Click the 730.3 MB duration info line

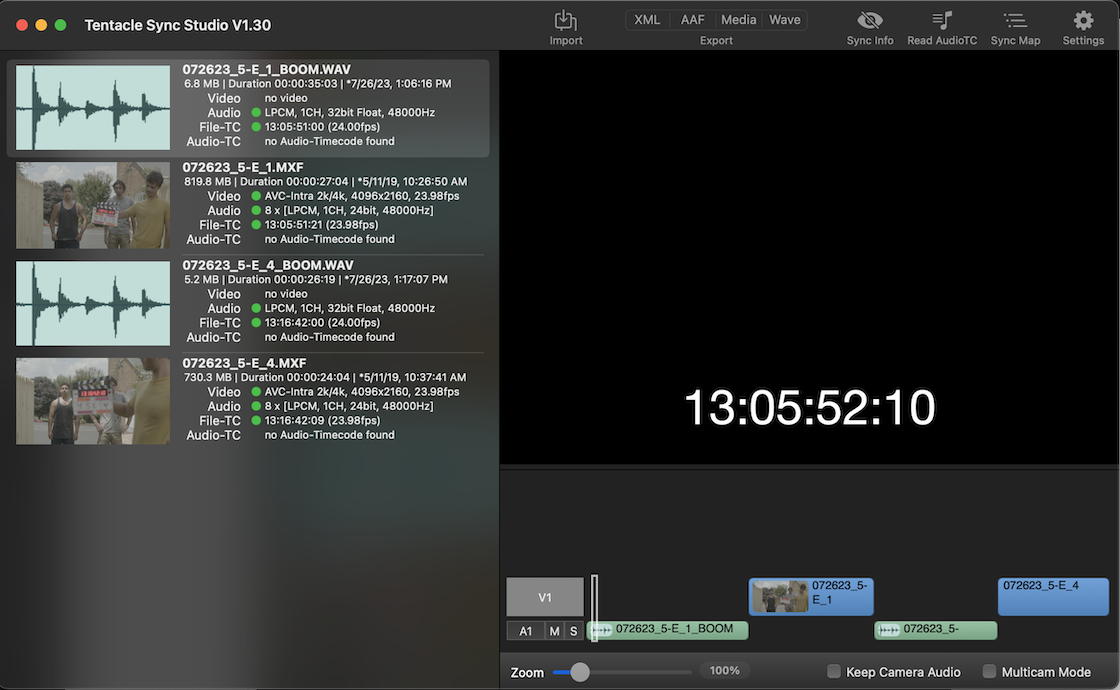click(325, 377)
